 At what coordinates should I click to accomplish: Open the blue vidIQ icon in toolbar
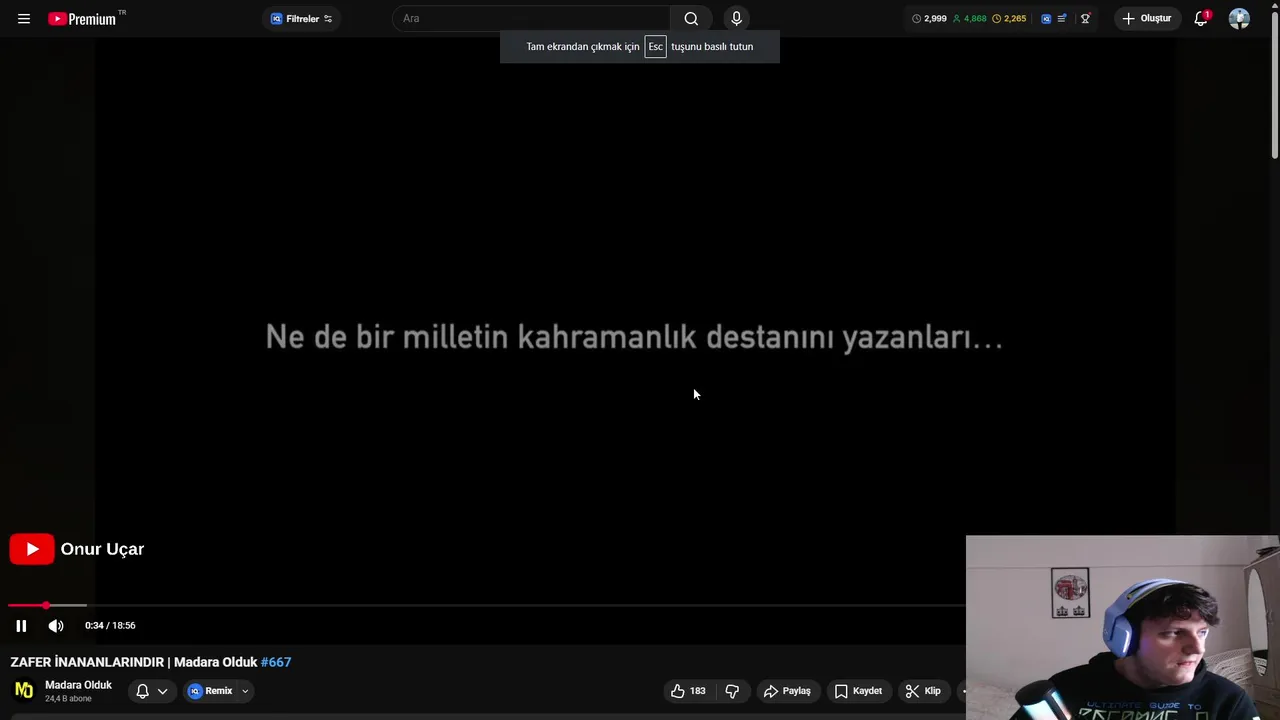[1046, 18]
